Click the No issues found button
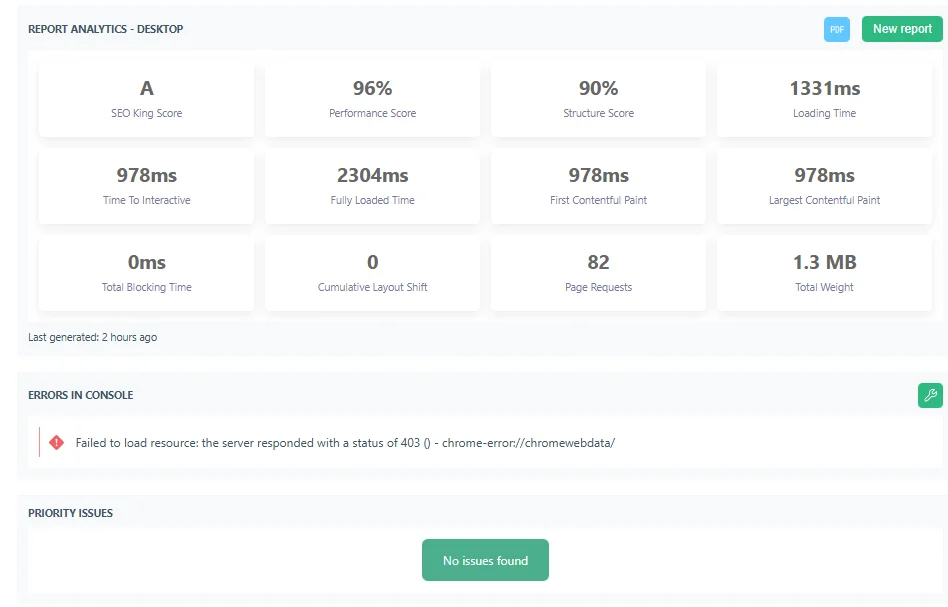The image size is (948, 607). point(485,560)
